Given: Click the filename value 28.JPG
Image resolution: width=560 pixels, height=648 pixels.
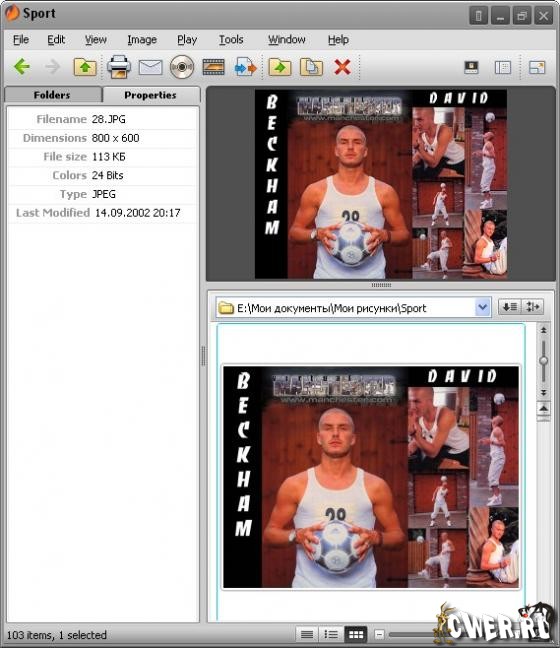Looking at the screenshot, I should click(x=108, y=119).
